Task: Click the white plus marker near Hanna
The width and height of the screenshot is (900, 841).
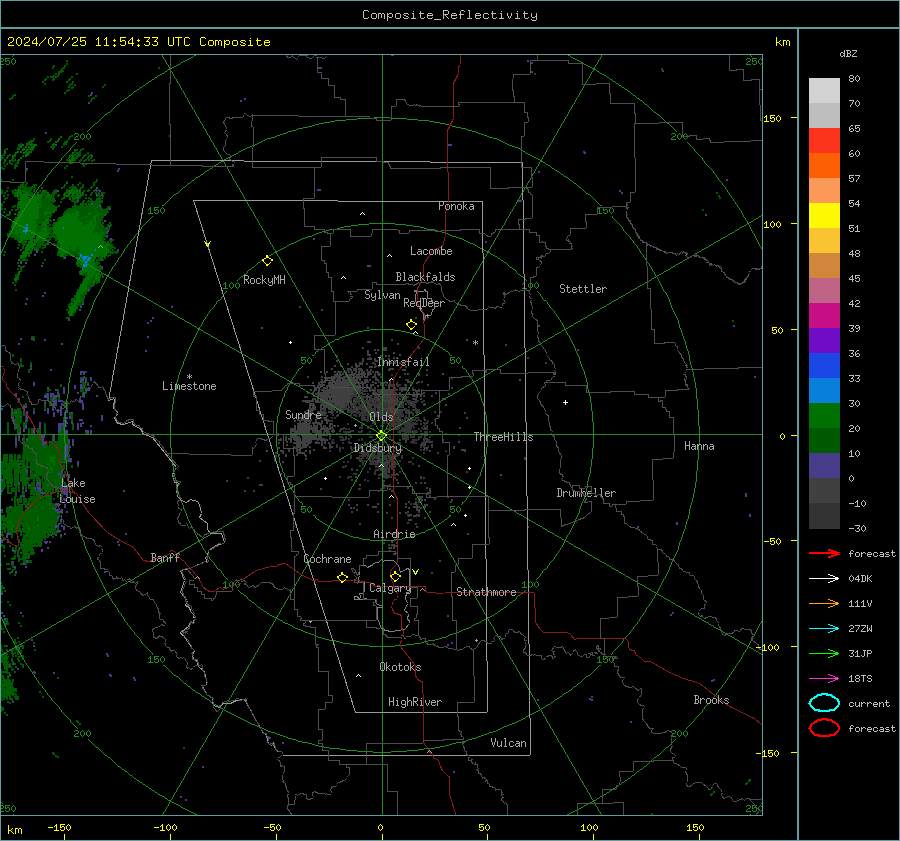Action: pyautogui.click(x=565, y=402)
